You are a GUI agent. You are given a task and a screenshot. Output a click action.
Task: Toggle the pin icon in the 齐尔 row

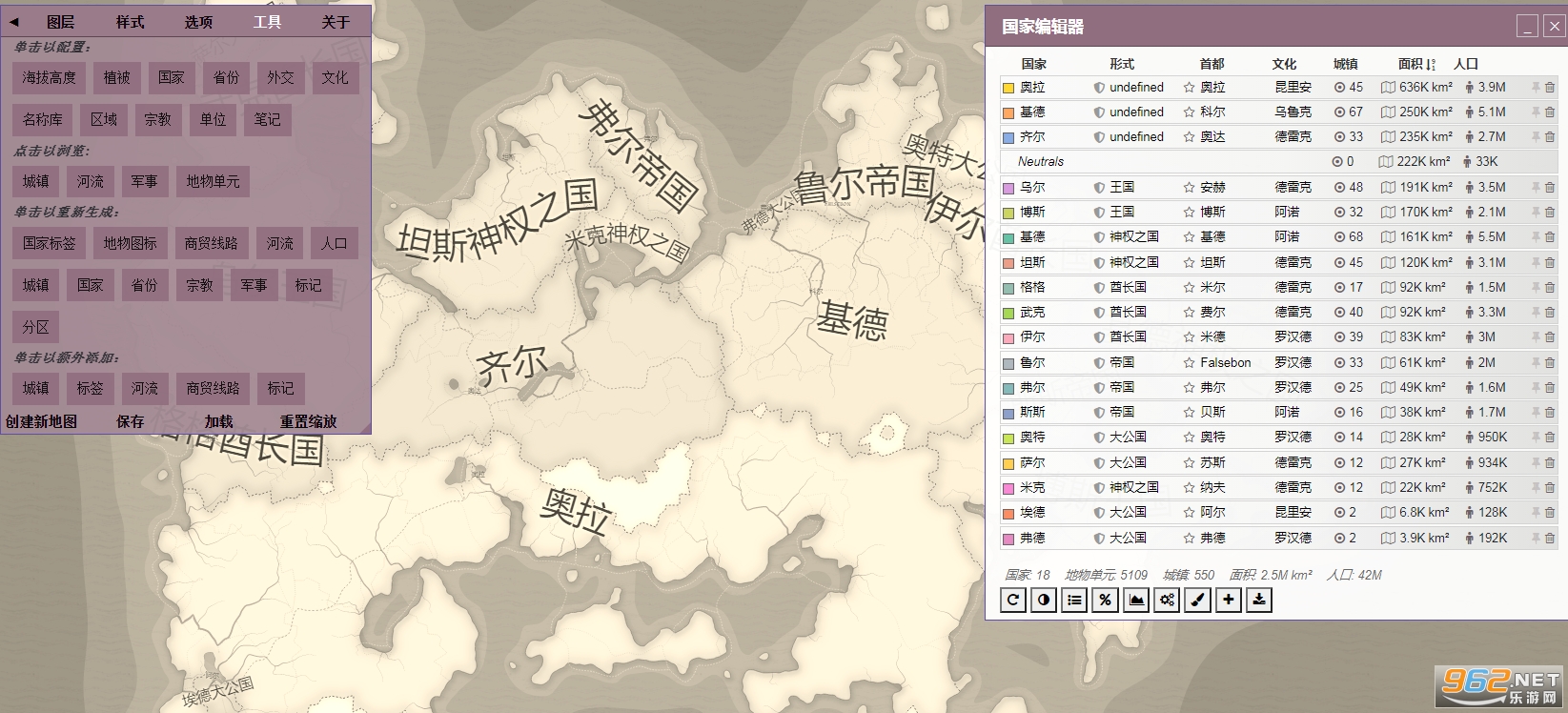pos(1536,137)
